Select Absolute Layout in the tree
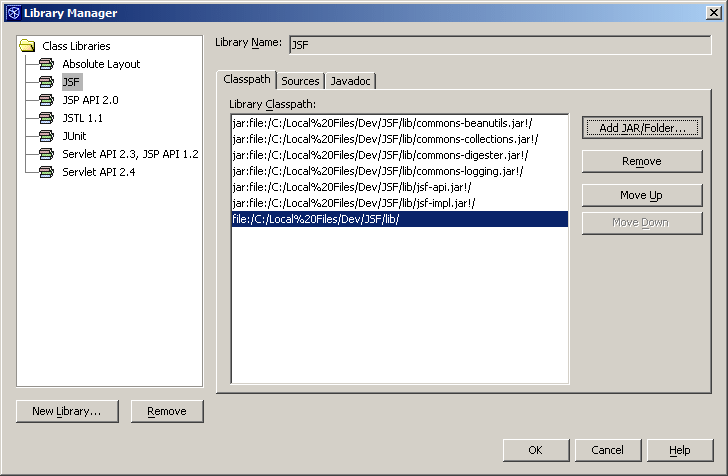The height and width of the screenshot is (476, 728). [101, 64]
